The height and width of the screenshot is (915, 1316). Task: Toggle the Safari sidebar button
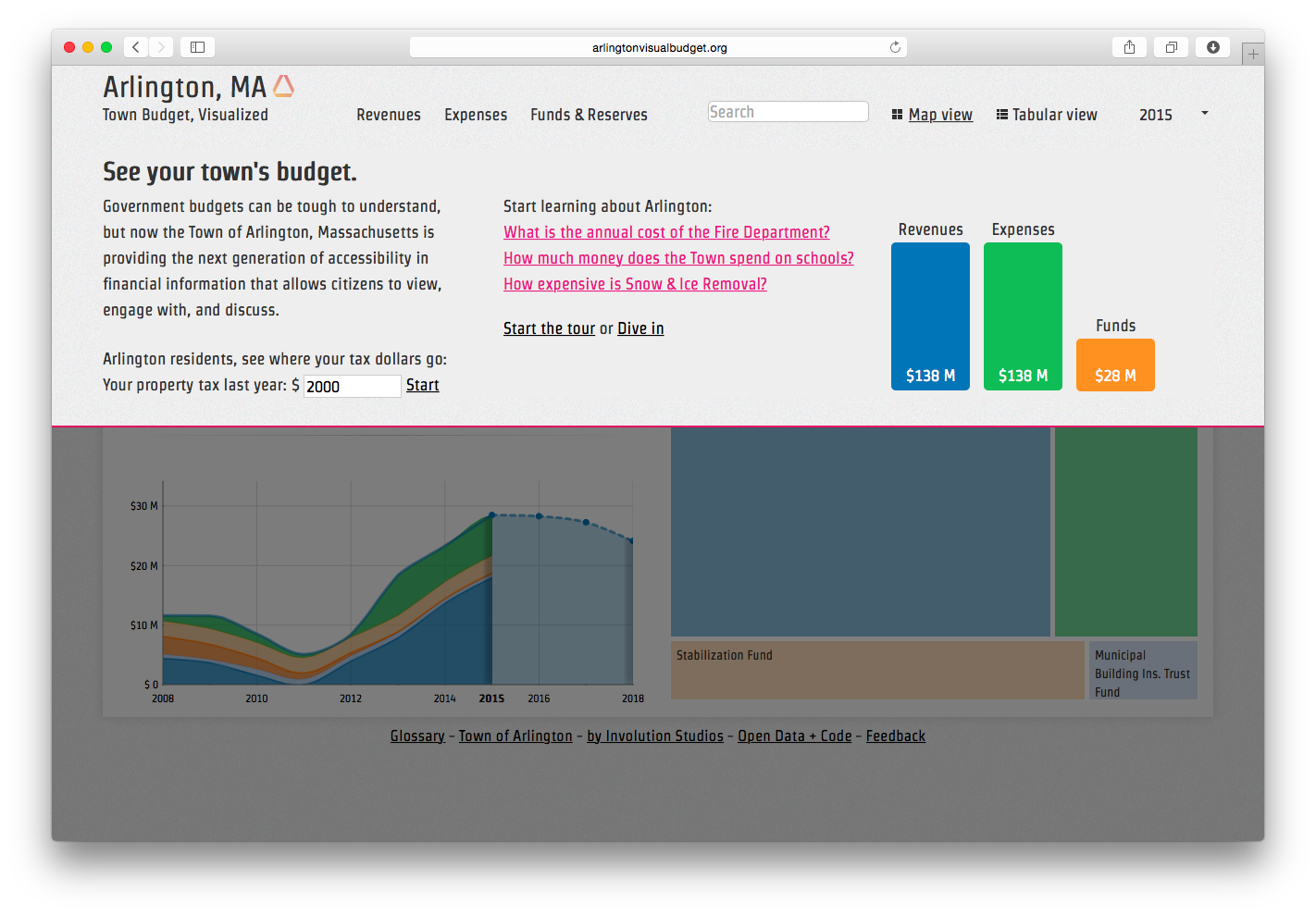coord(197,47)
